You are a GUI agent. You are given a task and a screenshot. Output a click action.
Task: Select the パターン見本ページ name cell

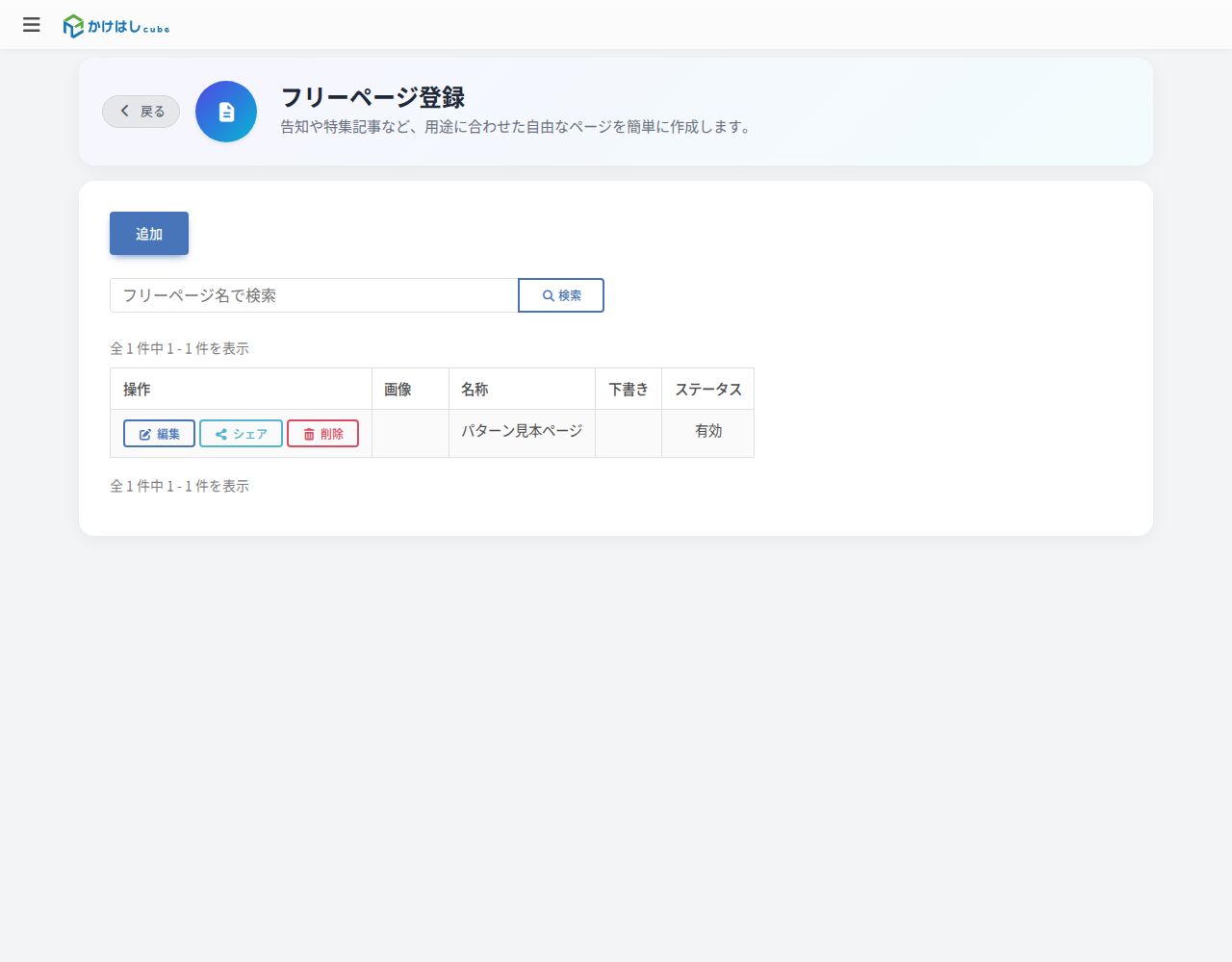click(522, 432)
